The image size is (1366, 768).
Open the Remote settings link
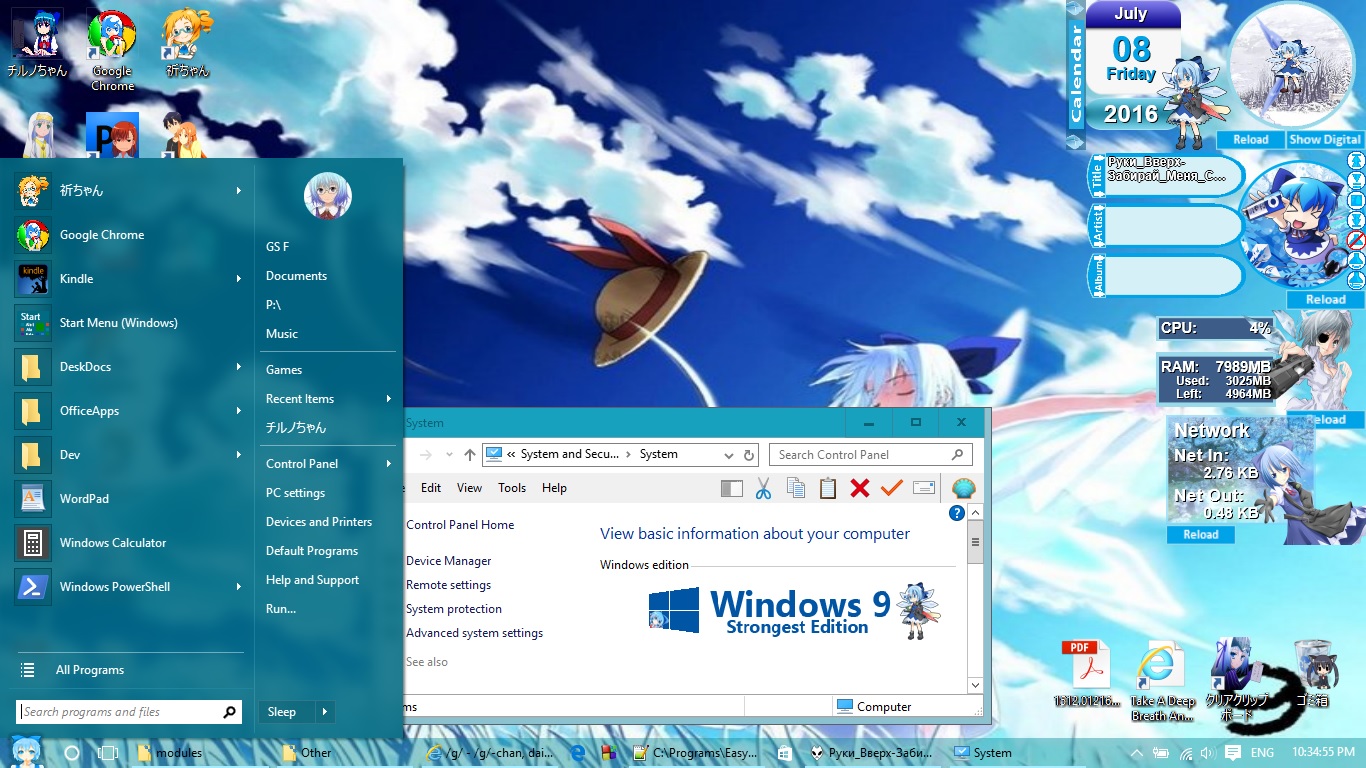pyautogui.click(x=449, y=585)
